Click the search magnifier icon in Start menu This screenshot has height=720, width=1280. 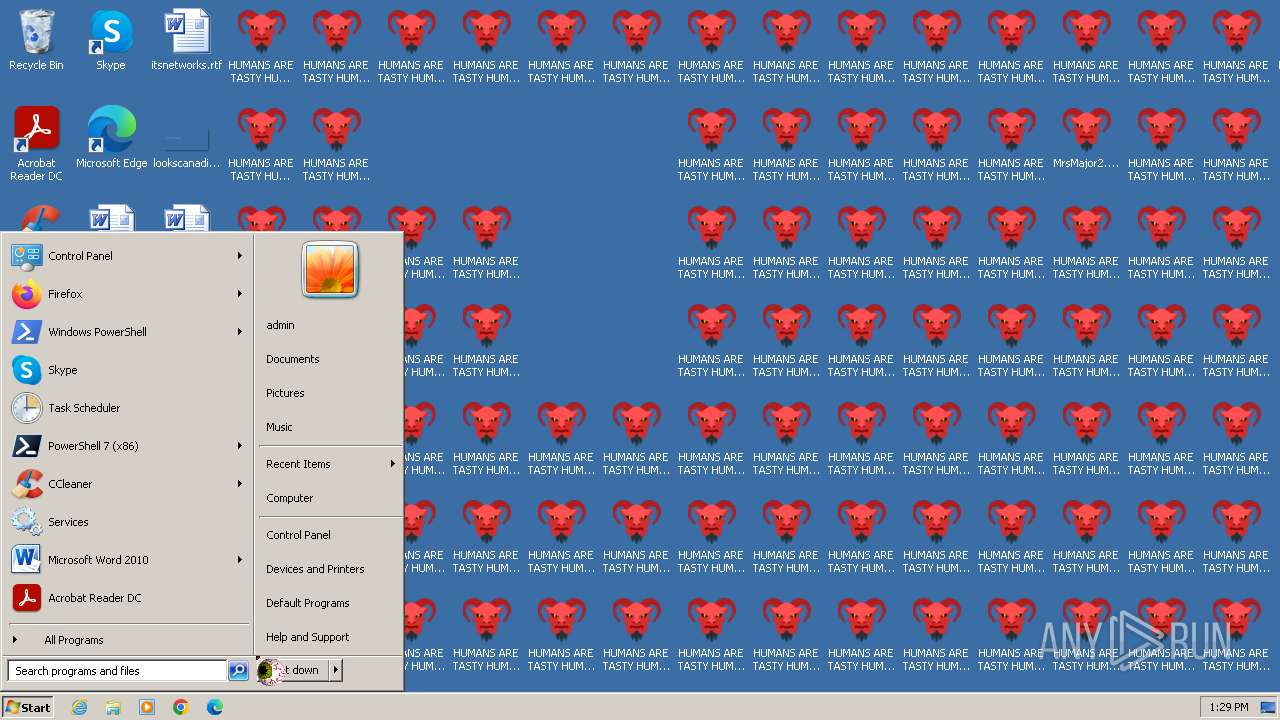[x=238, y=671]
